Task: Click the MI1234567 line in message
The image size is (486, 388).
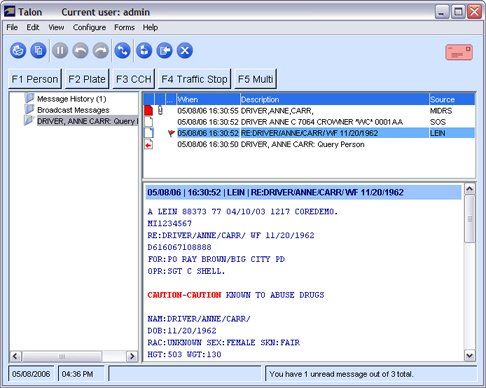Action: [170, 223]
